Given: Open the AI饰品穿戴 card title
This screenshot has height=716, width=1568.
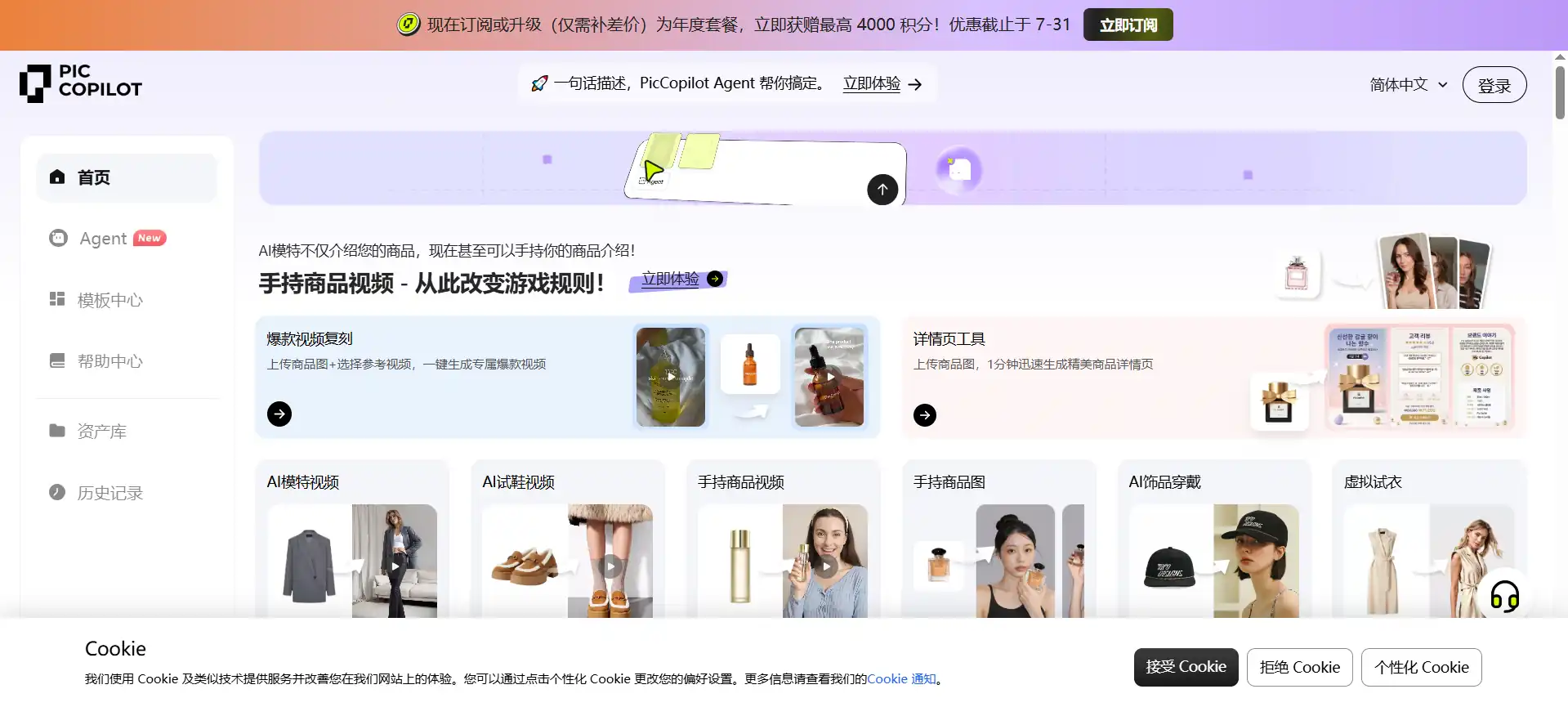Looking at the screenshot, I should pos(1165,482).
